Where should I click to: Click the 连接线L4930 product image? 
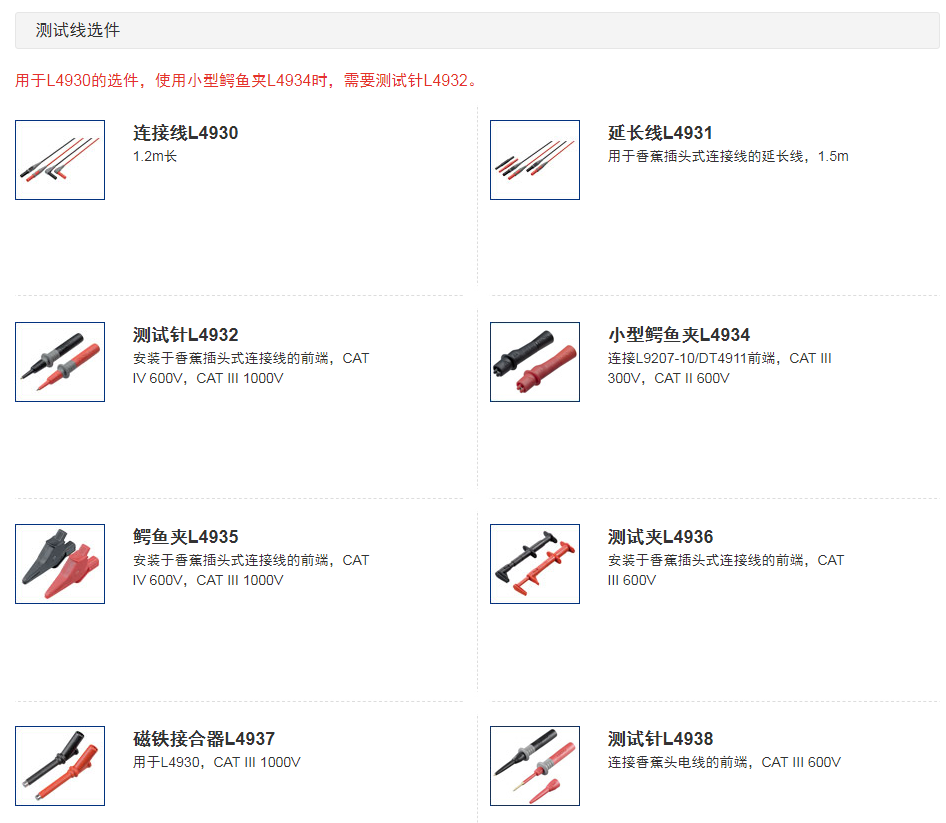click(x=60, y=160)
